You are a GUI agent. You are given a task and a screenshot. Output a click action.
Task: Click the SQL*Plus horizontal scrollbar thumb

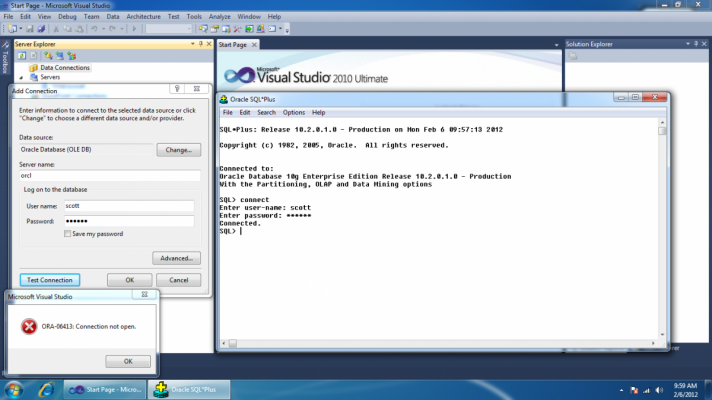232,343
